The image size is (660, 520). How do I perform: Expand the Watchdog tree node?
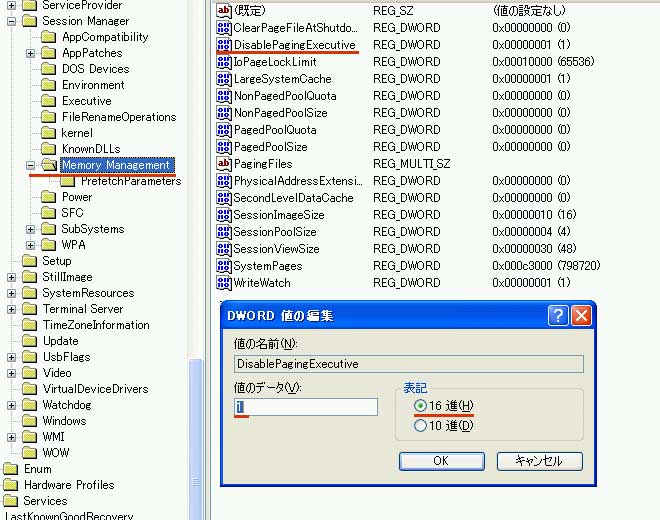[11, 405]
